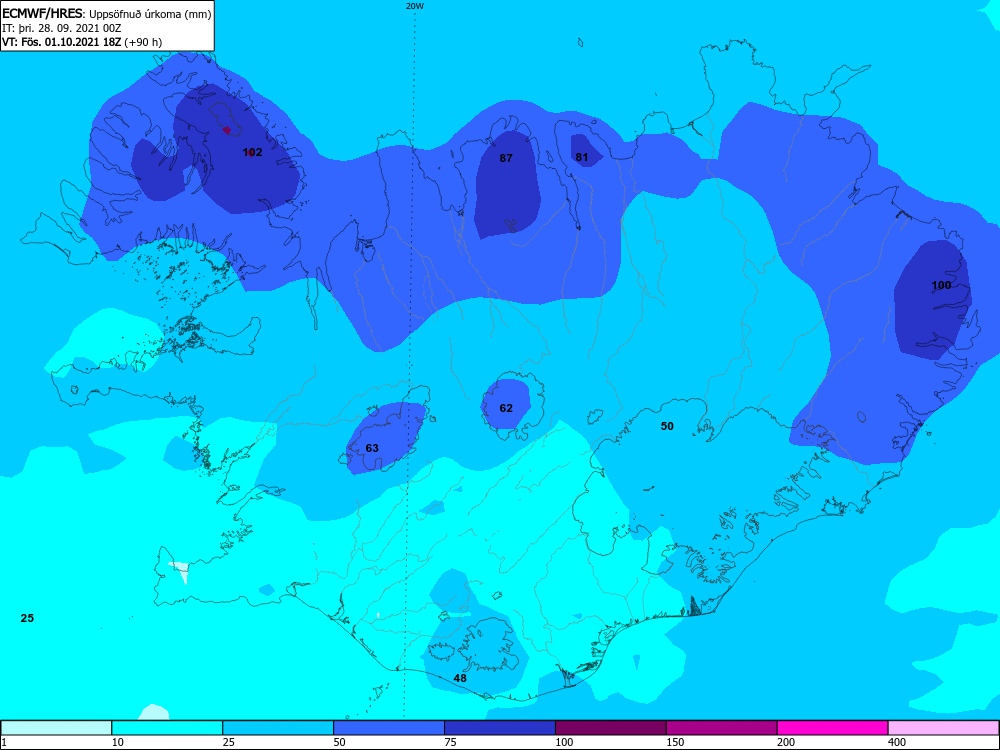The width and height of the screenshot is (1000, 750).
Task: Click the small red maximum spot in Westfjords
Action: pyautogui.click(x=226, y=130)
